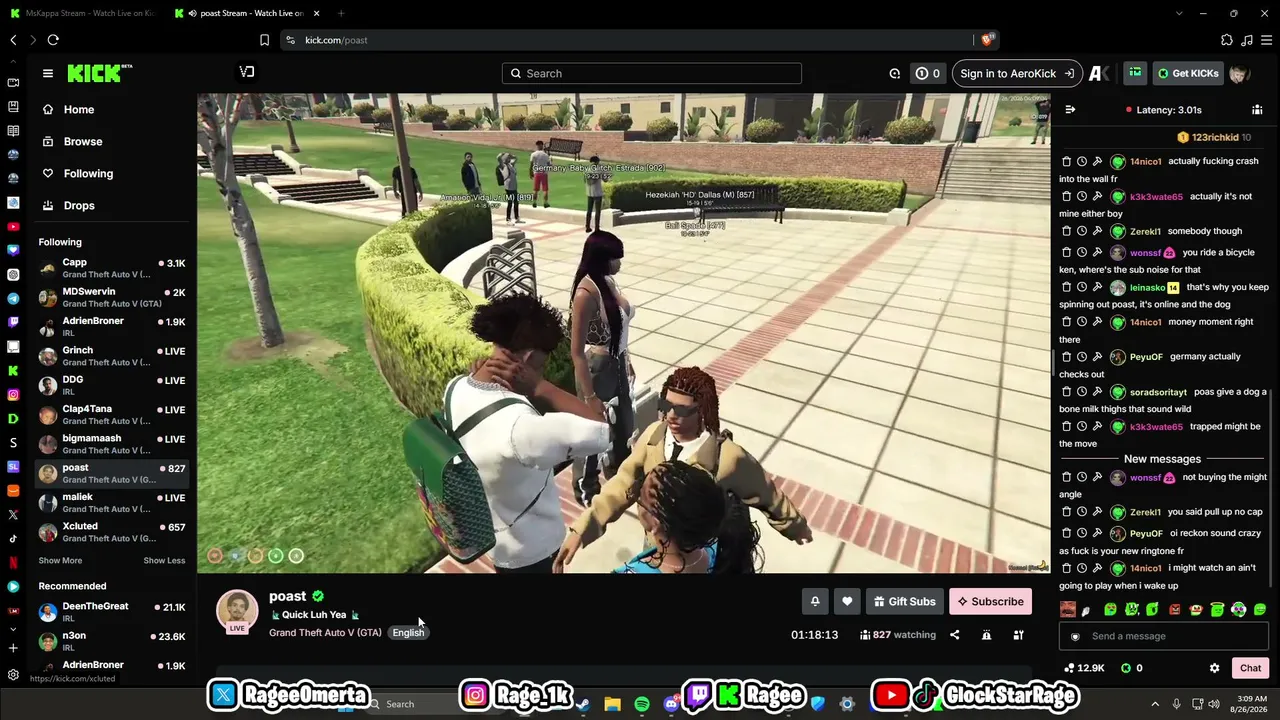The height and width of the screenshot is (720, 1280).
Task: Show hidden system tray icons
Action: pyautogui.click(x=1155, y=704)
